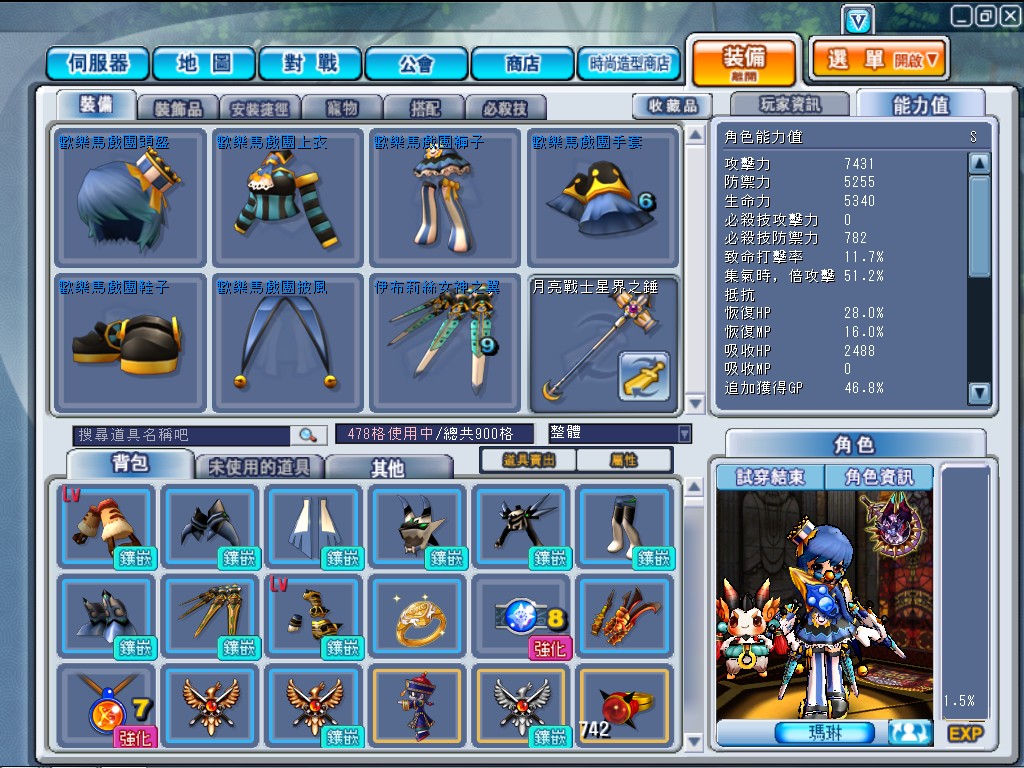Switch to the 搭配 tab
The height and width of the screenshot is (768, 1024).
(x=424, y=108)
